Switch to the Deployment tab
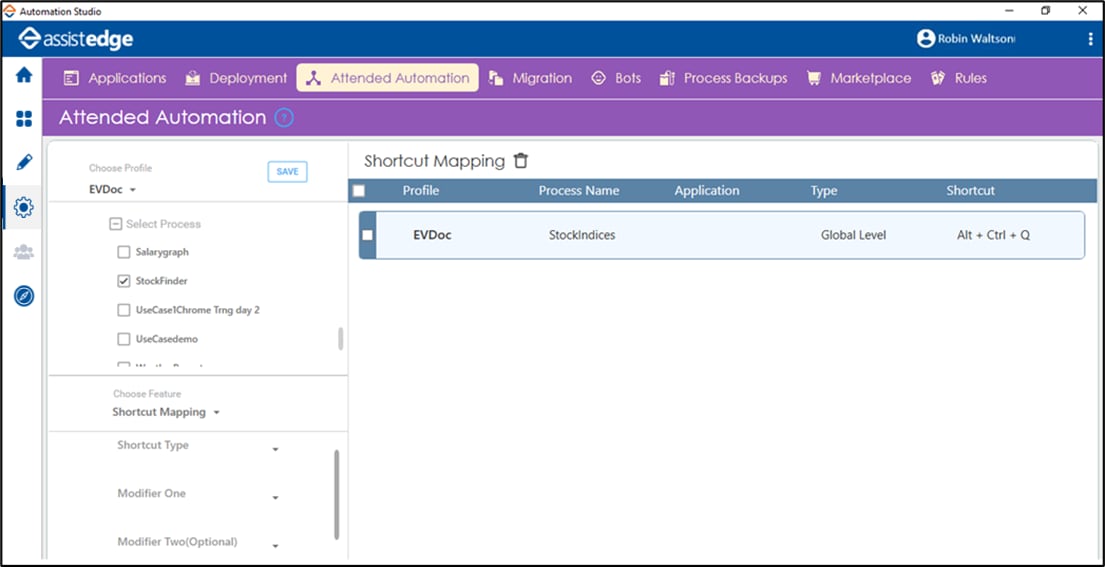This screenshot has height=567, width=1105. click(235, 78)
